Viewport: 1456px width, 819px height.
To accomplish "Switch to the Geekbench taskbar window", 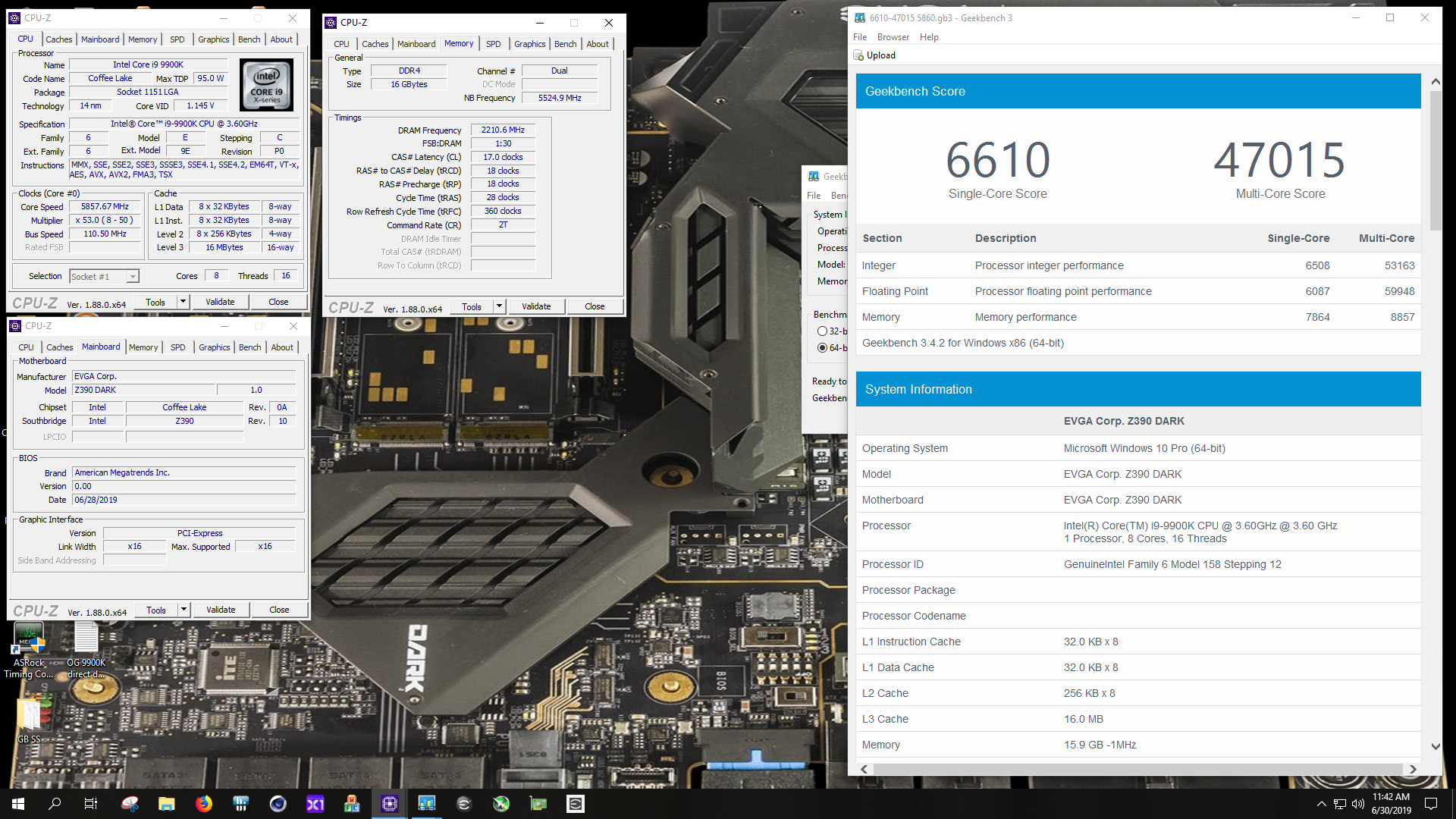I will tap(427, 804).
